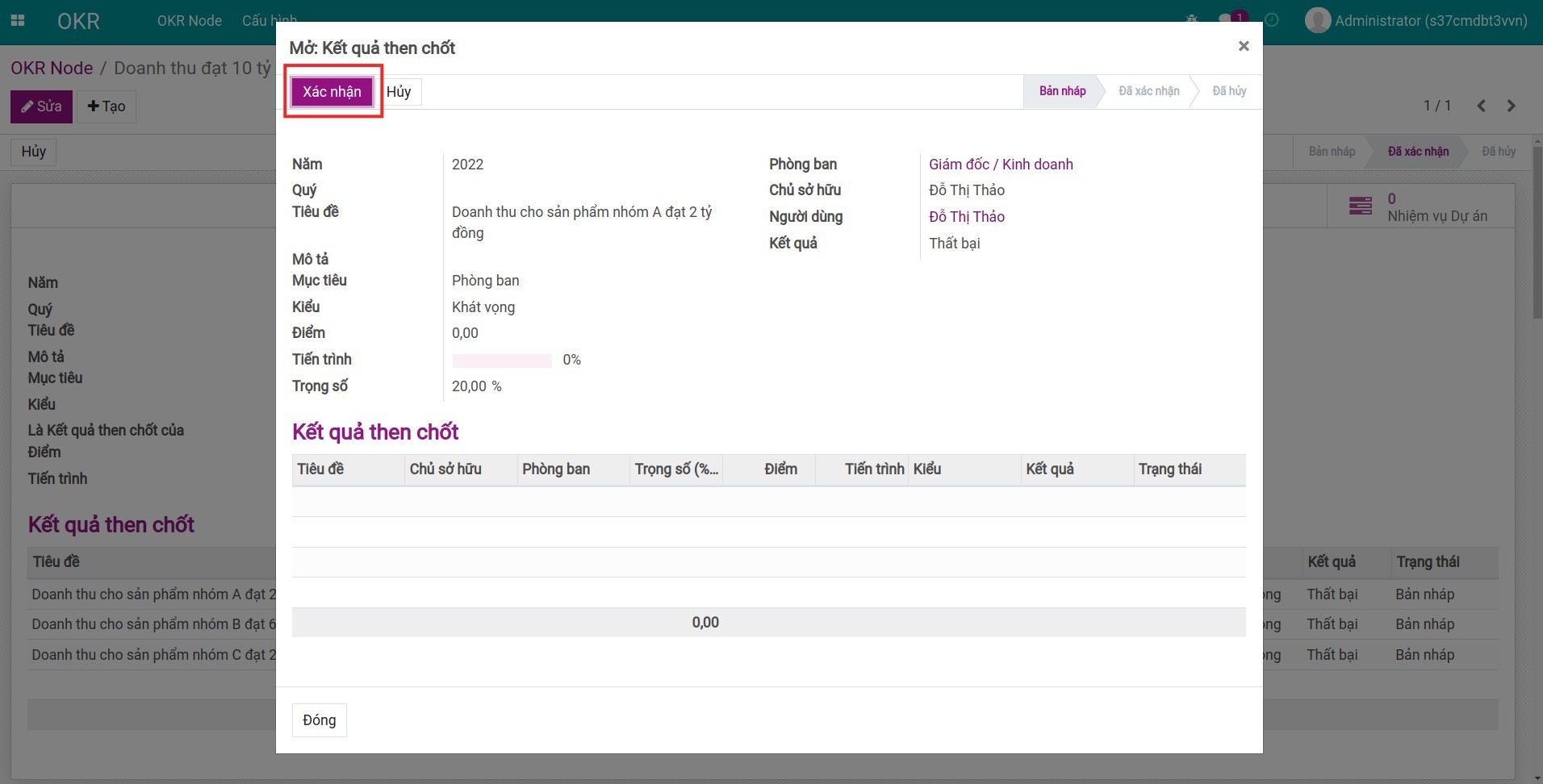Click the Sửa pencil edit button

pyautogui.click(x=41, y=106)
